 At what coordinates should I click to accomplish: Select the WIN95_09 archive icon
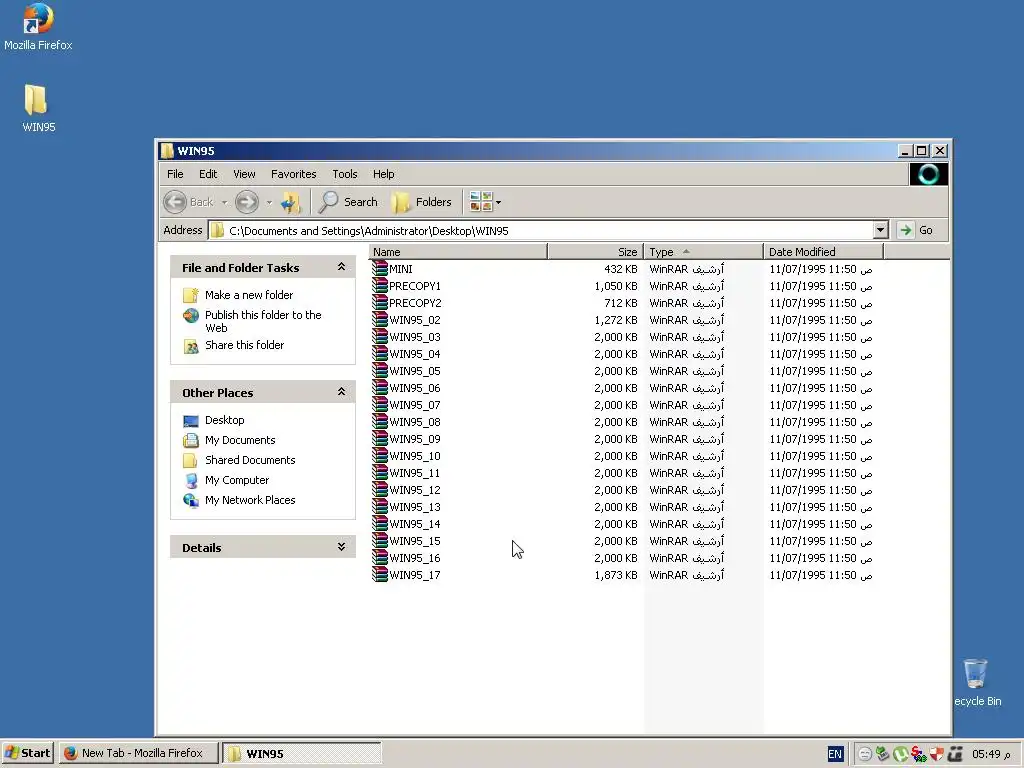click(x=379, y=439)
